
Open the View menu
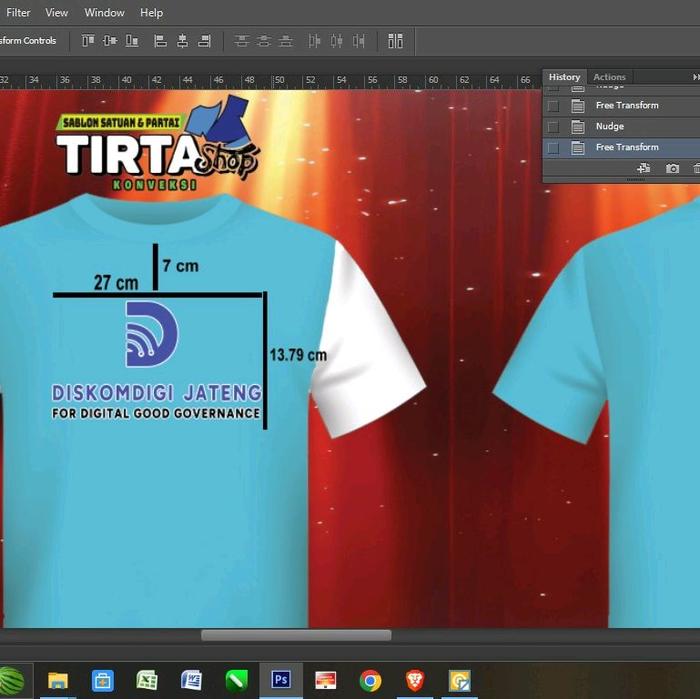coord(57,12)
